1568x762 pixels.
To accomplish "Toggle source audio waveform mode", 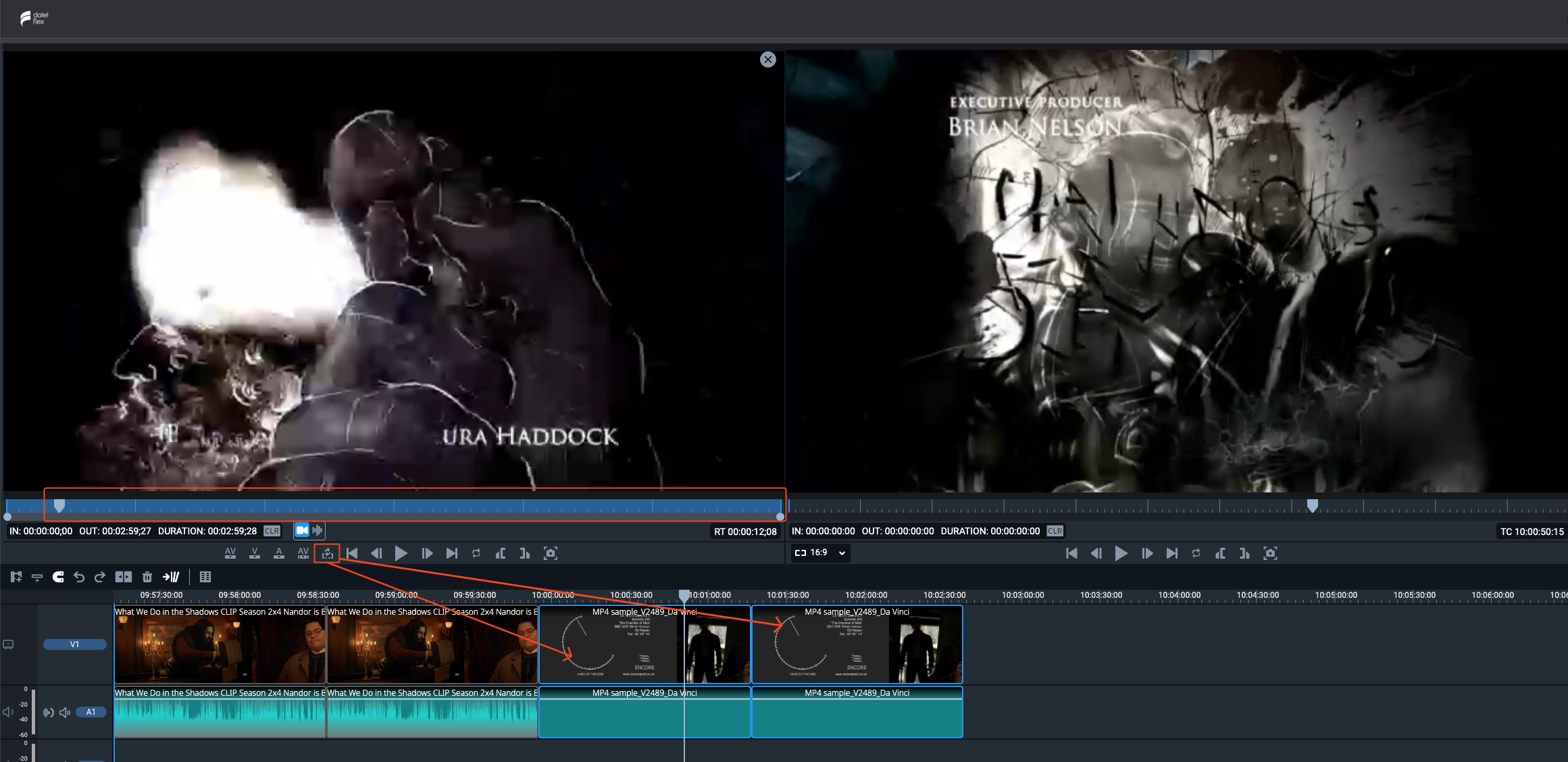I will pos(318,530).
